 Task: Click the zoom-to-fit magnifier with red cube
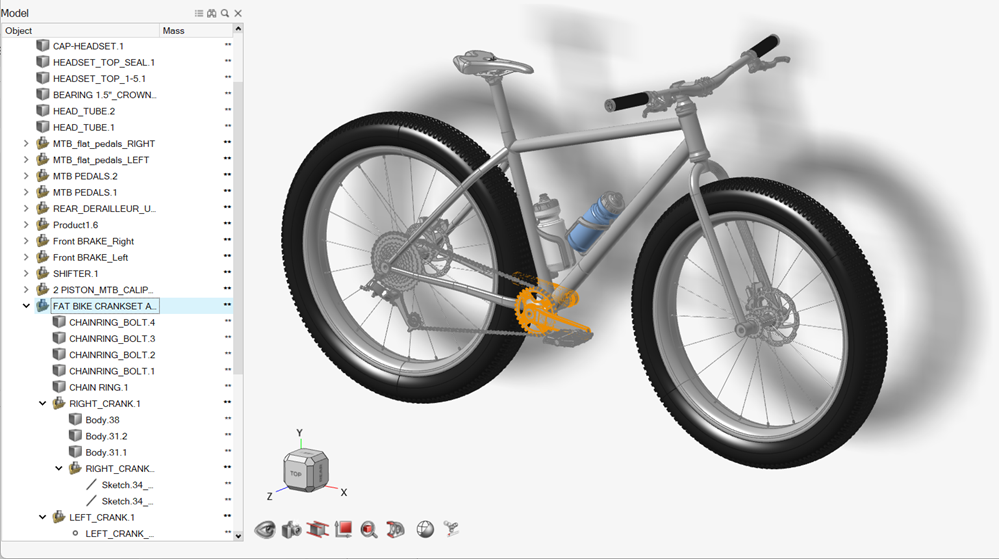pyautogui.click(x=369, y=529)
